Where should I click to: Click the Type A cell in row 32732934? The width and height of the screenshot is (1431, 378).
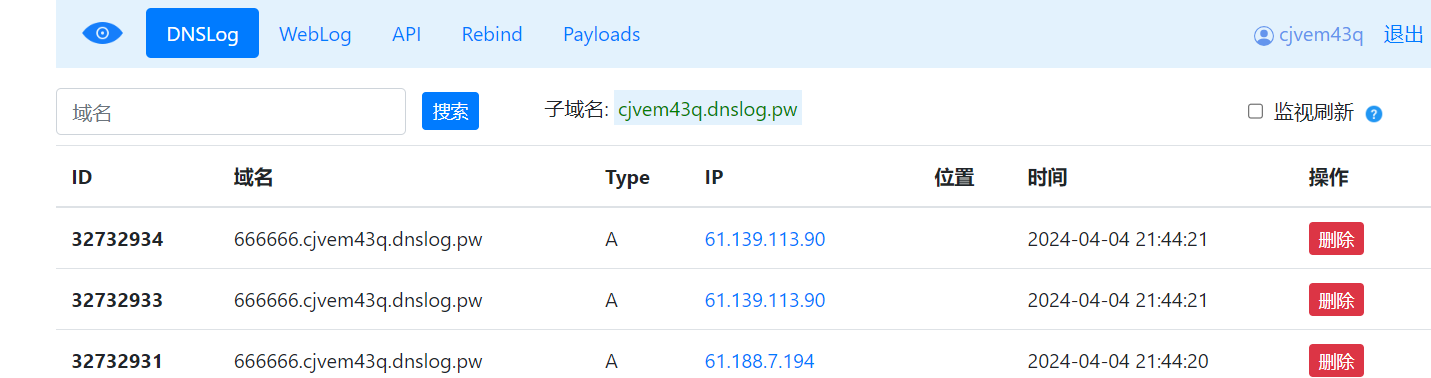[612, 240]
